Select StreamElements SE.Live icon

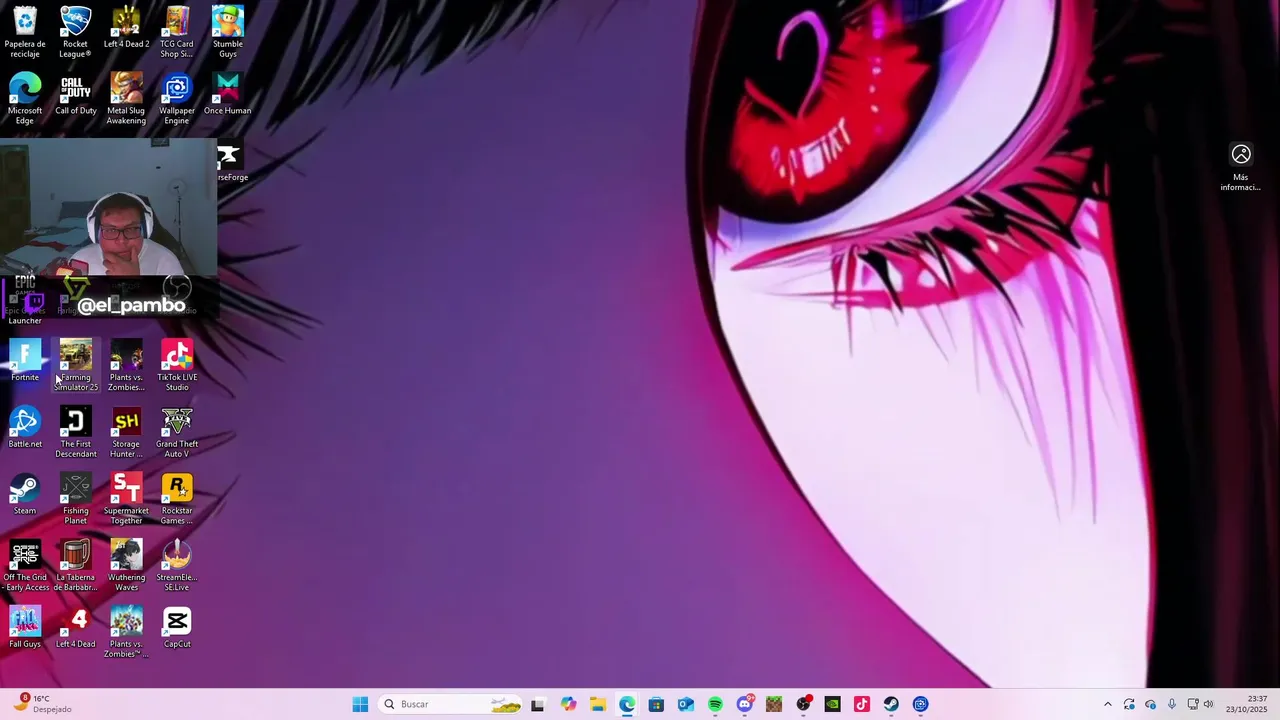(177, 566)
